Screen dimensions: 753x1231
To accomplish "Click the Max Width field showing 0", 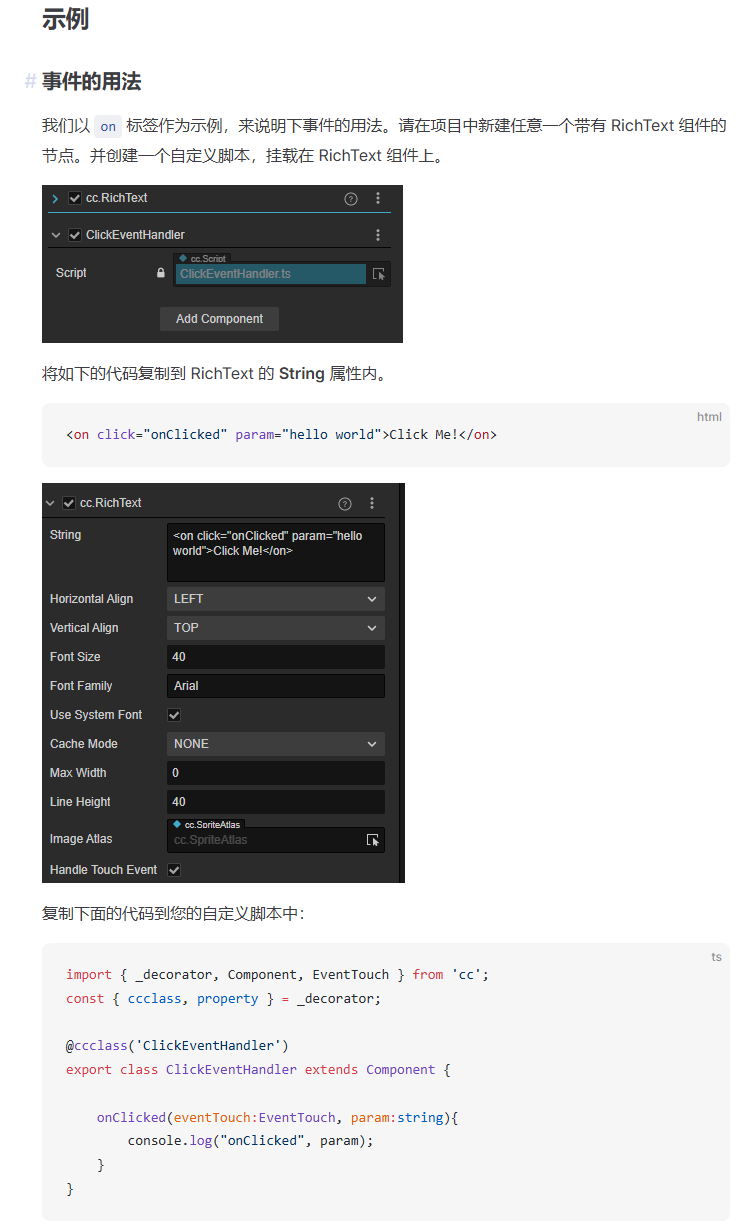I will [276, 773].
